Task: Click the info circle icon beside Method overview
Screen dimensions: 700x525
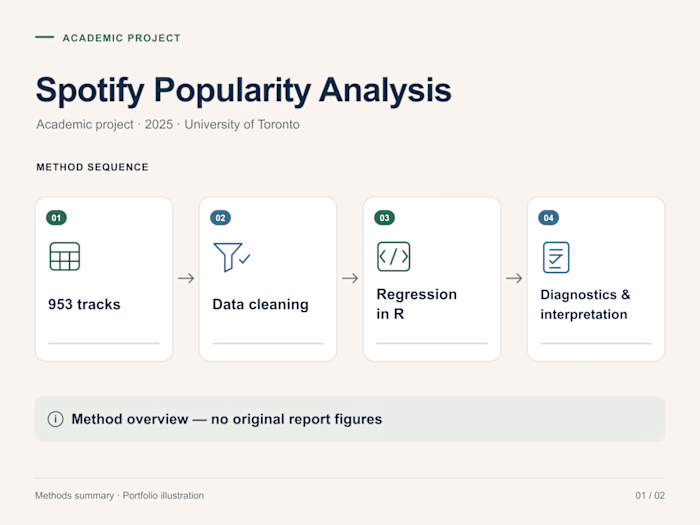Action: point(55,419)
